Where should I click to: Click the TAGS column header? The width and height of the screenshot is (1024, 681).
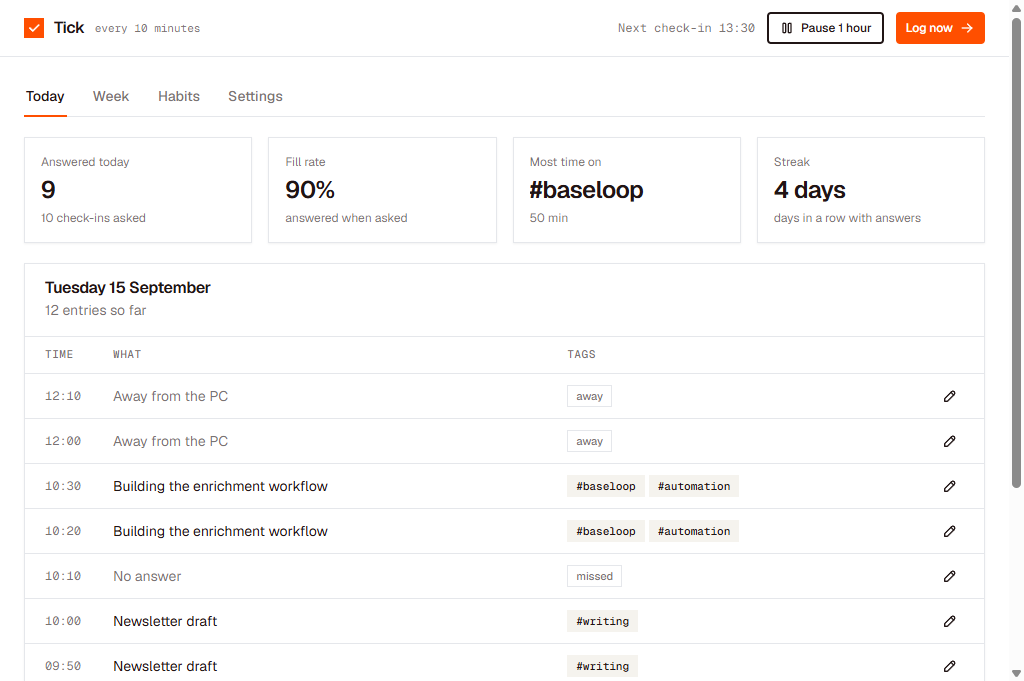[x=581, y=355]
